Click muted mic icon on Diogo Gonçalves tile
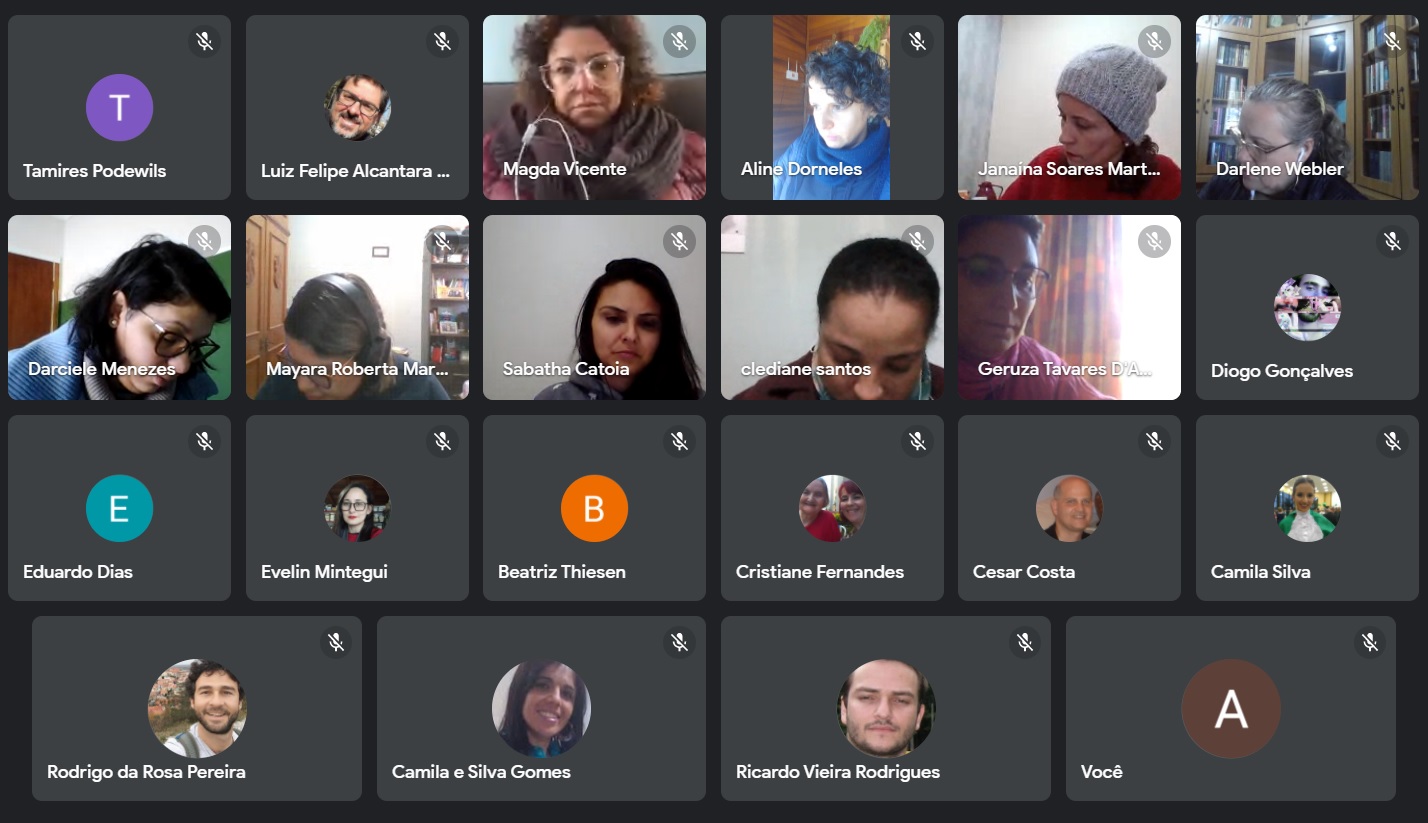 1392,241
